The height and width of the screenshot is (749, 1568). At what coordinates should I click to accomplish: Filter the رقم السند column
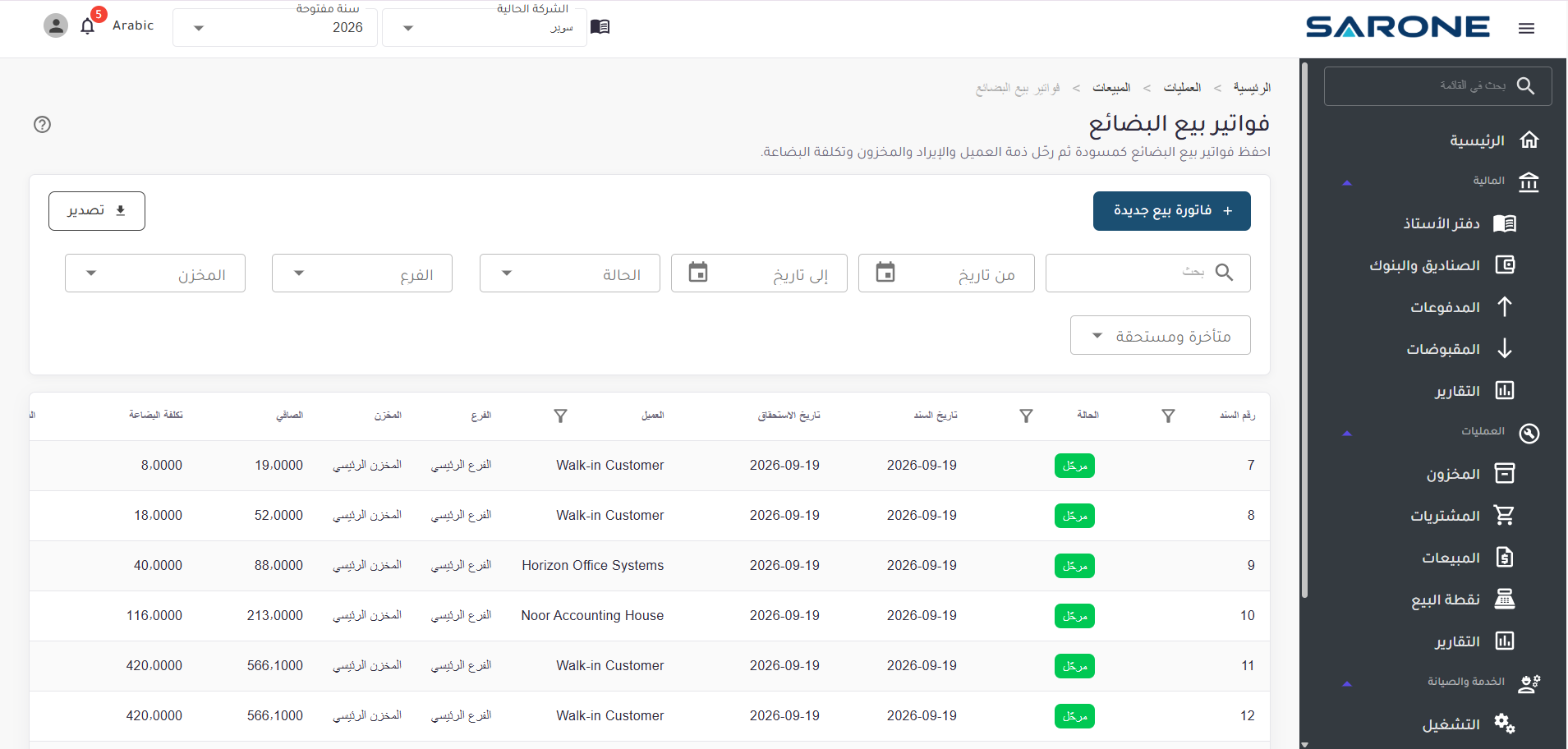coord(1168,416)
